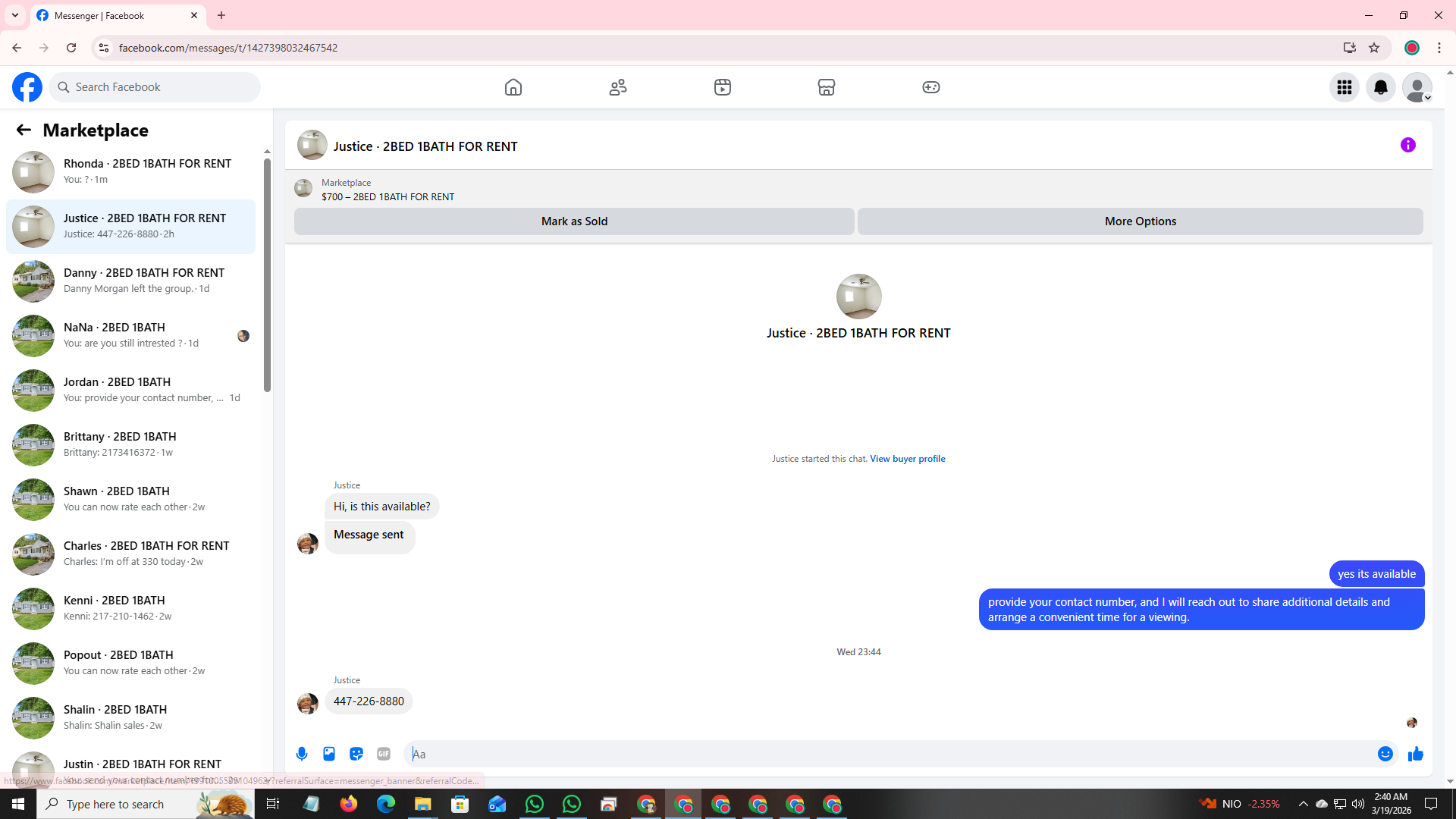Open the GIF picker icon

pos(384,754)
